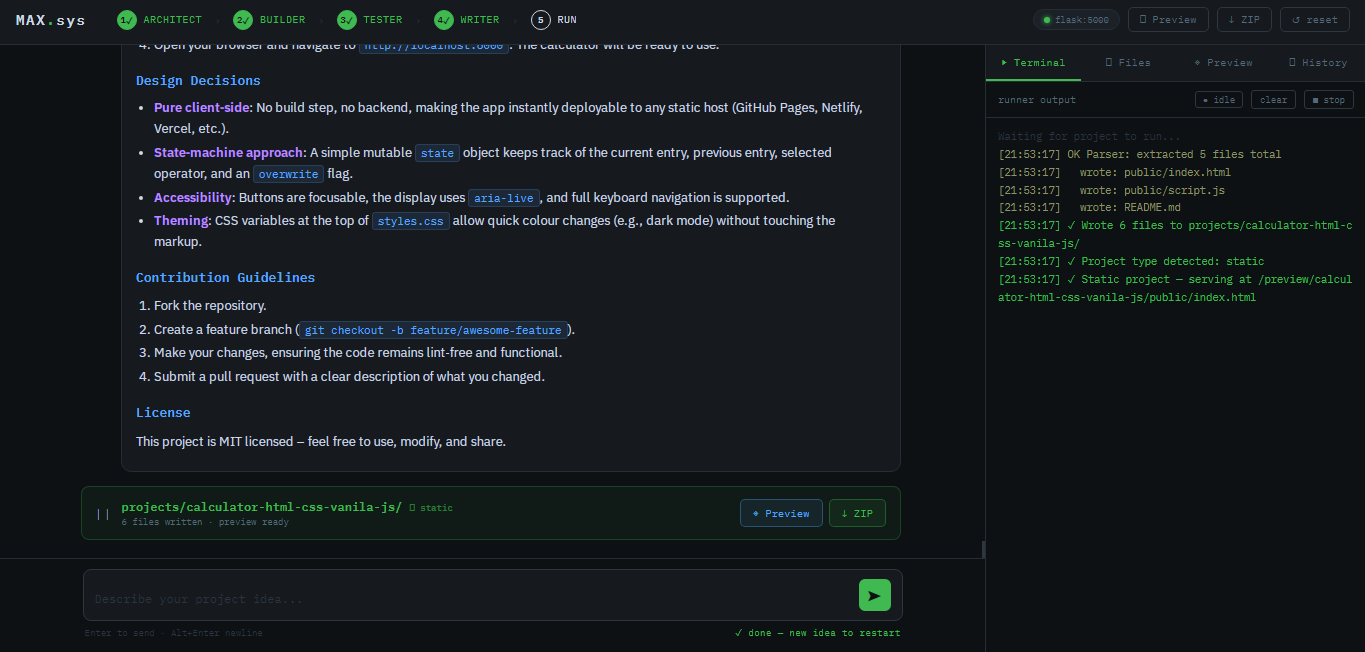1365x652 pixels.
Task: Select the Tester step 3 circle
Action: tap(347, 20)
